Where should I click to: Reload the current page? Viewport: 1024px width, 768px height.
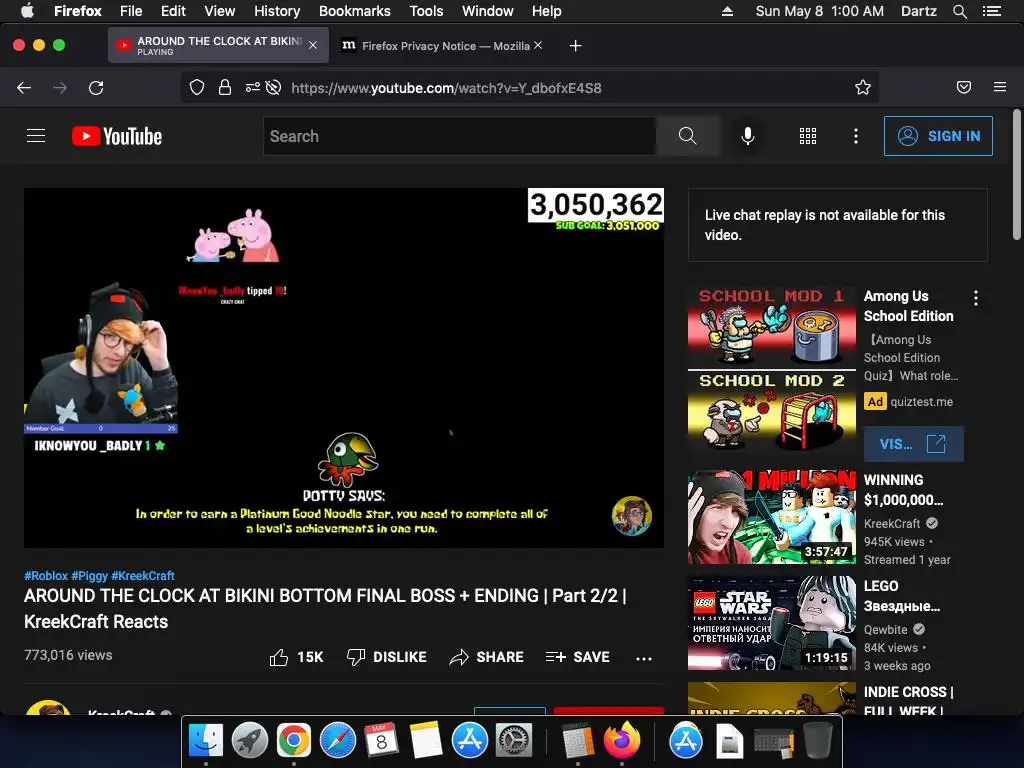(96, 88)
